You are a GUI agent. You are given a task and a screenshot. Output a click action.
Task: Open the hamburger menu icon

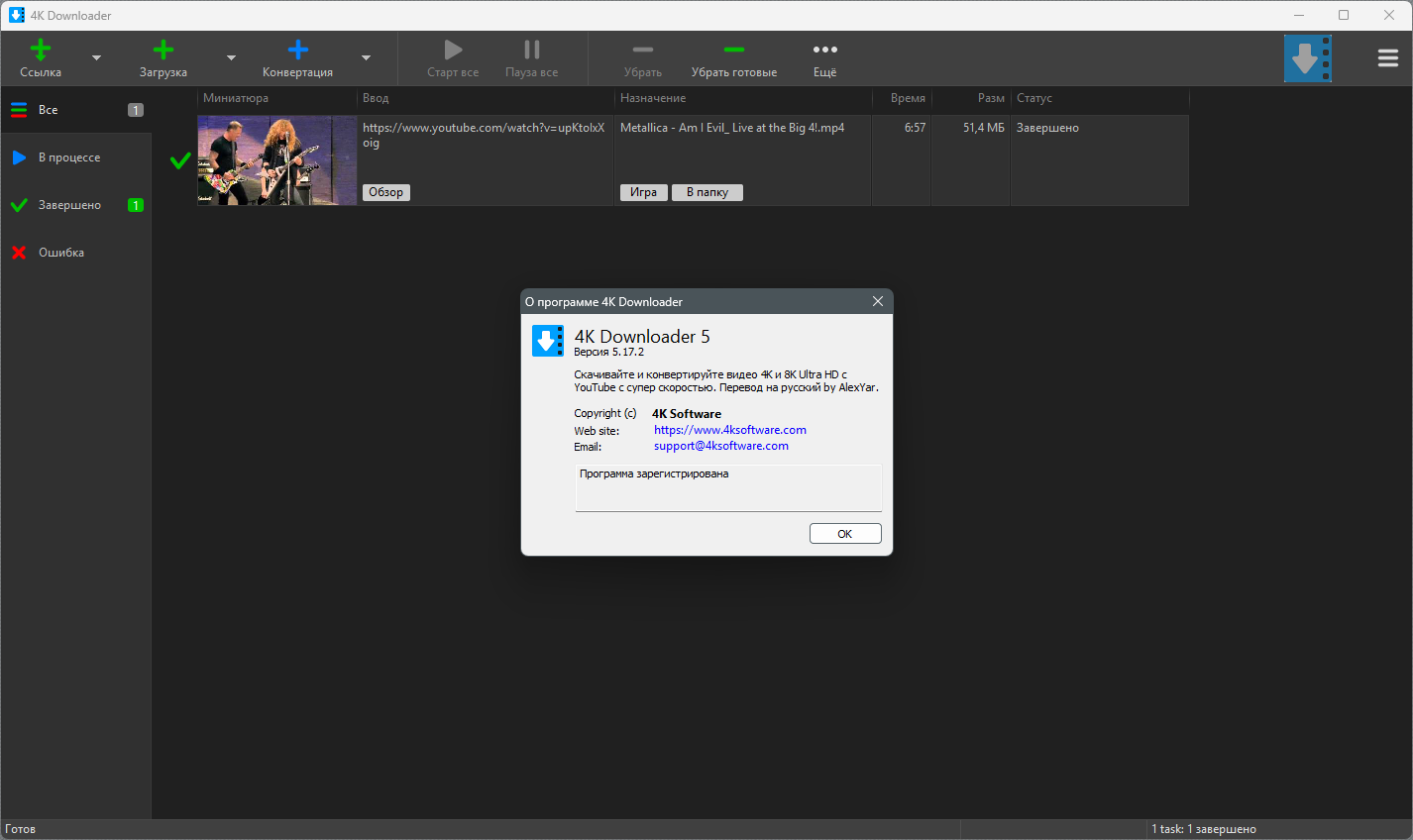(1388, 58)
